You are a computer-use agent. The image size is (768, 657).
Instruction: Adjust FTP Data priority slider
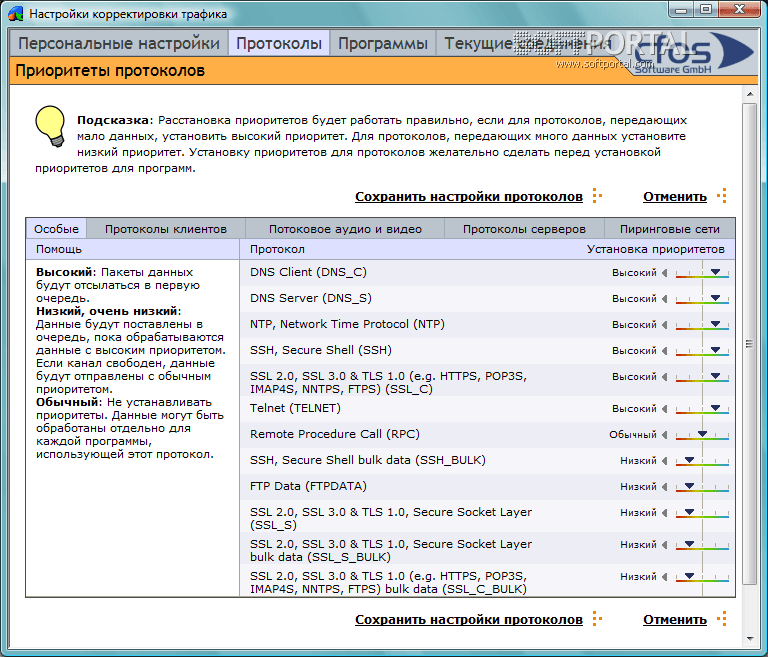tap(702, 487)
